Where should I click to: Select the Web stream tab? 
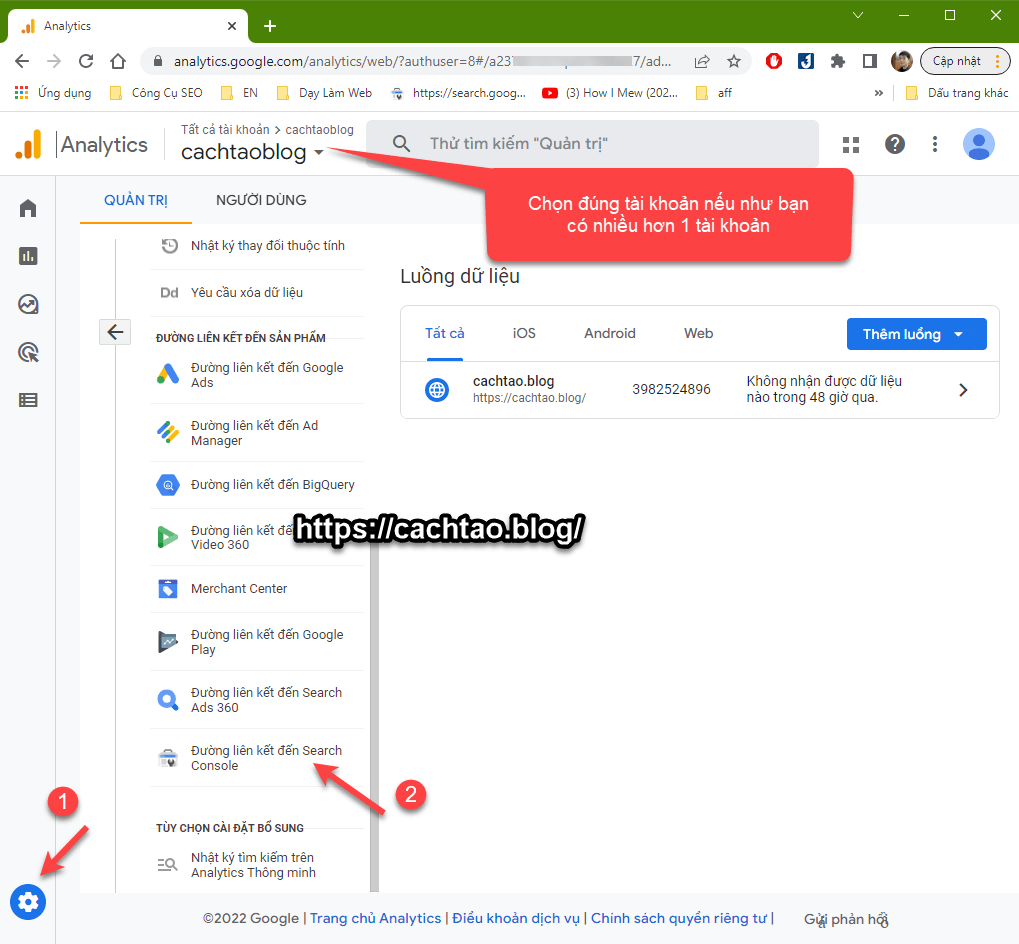[x=699, y=333]
